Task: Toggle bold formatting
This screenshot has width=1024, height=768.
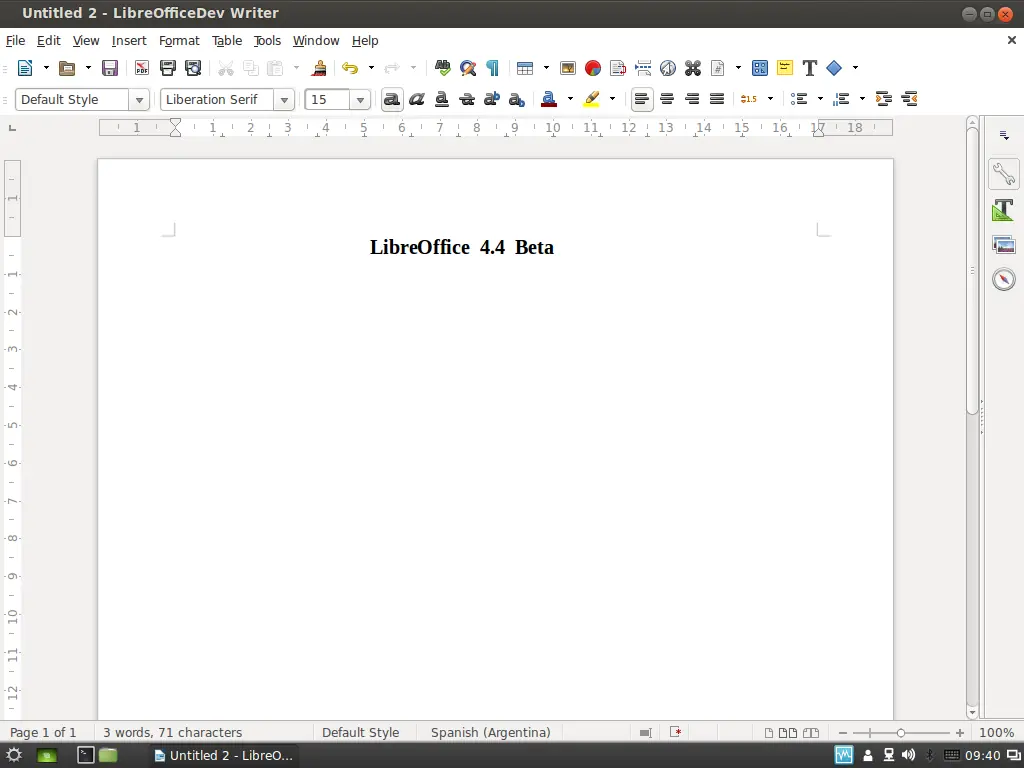Action: point(392,99)
